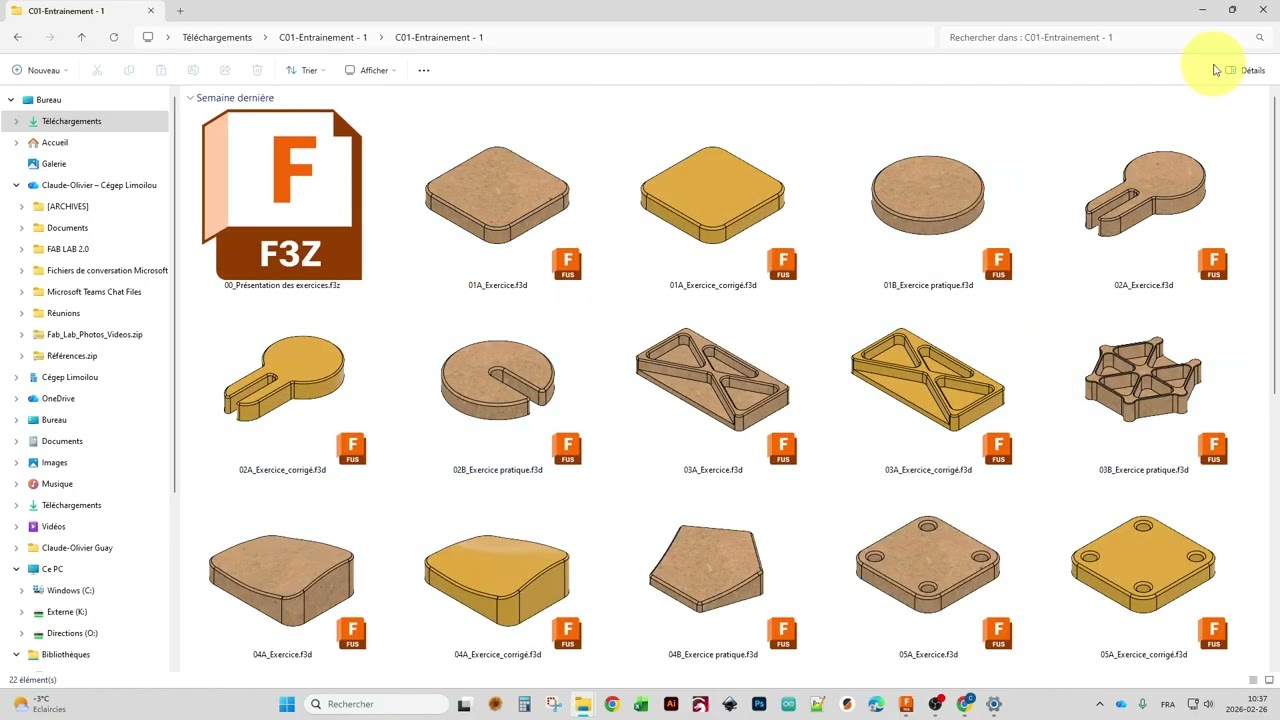Switch to details list view icon
Viewport: 1280px width, 720px height.
[x=1254, y=680]
